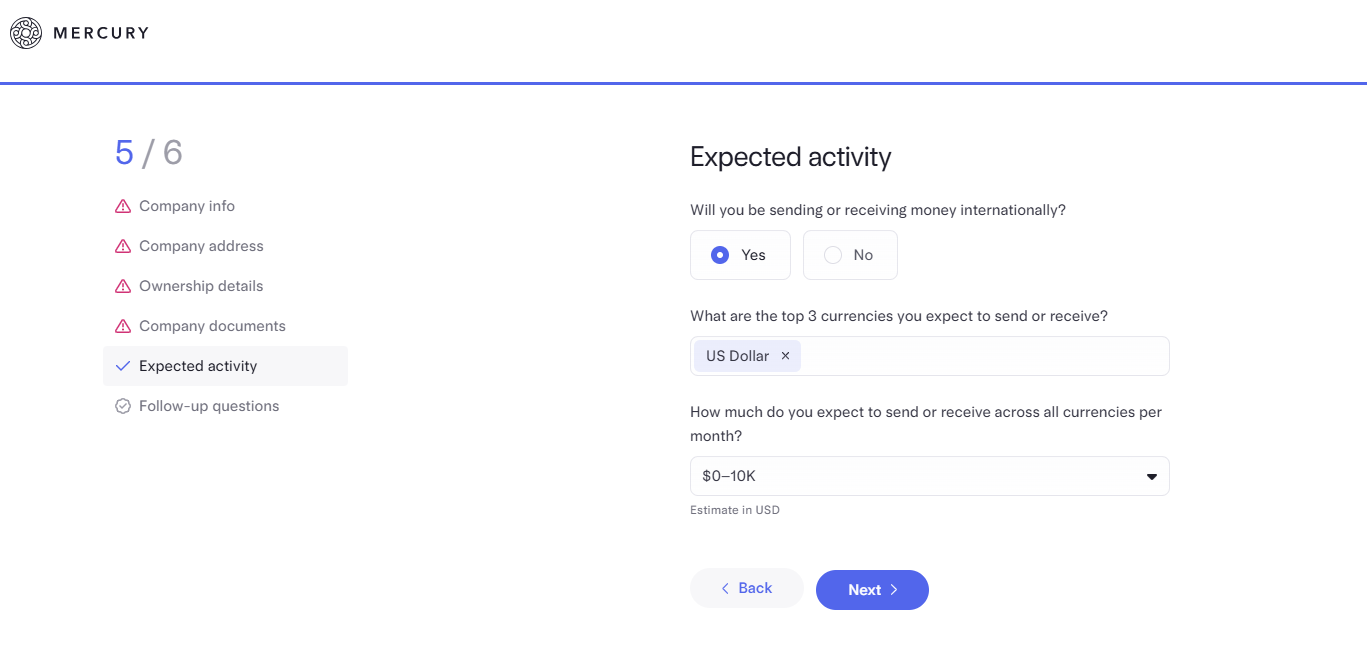The image size is (1367, 647).
Task: Navigate to Follow-up questions step
Action: pos(209,406)
